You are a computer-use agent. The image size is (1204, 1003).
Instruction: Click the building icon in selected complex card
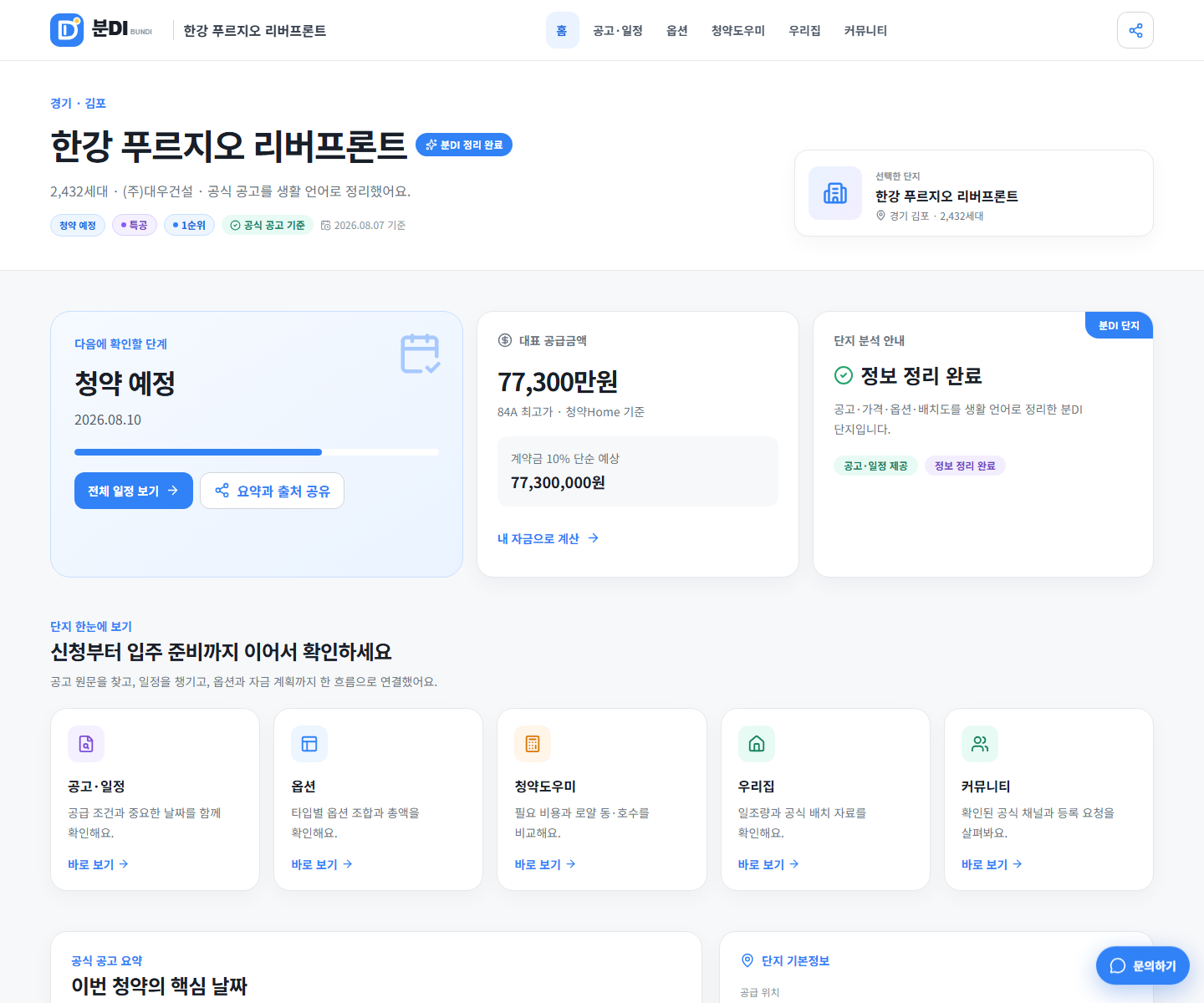pyautogui.click(x=835, y=193)
